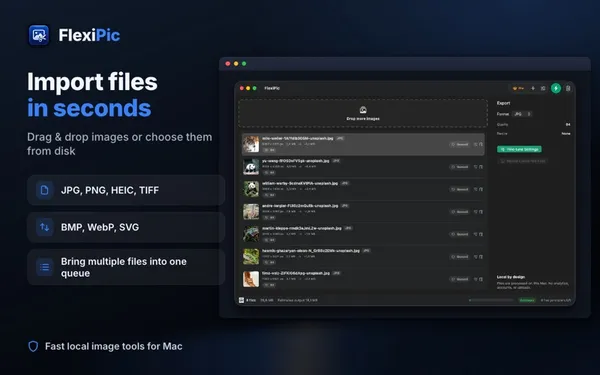600x375 pixels.
Task: Select the panda image thumbnail in third row
Action: coord(251,189)
